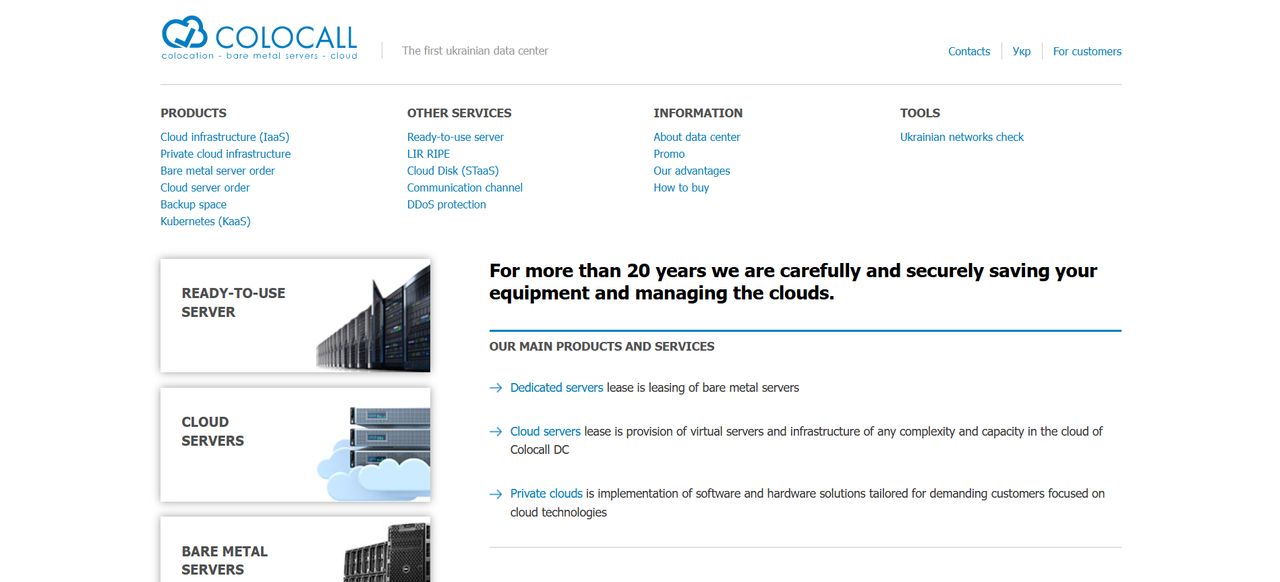Open the For customers link
Image resolution: width=1280 pixels, height=582 pixels.
[x=1087, y=51]
